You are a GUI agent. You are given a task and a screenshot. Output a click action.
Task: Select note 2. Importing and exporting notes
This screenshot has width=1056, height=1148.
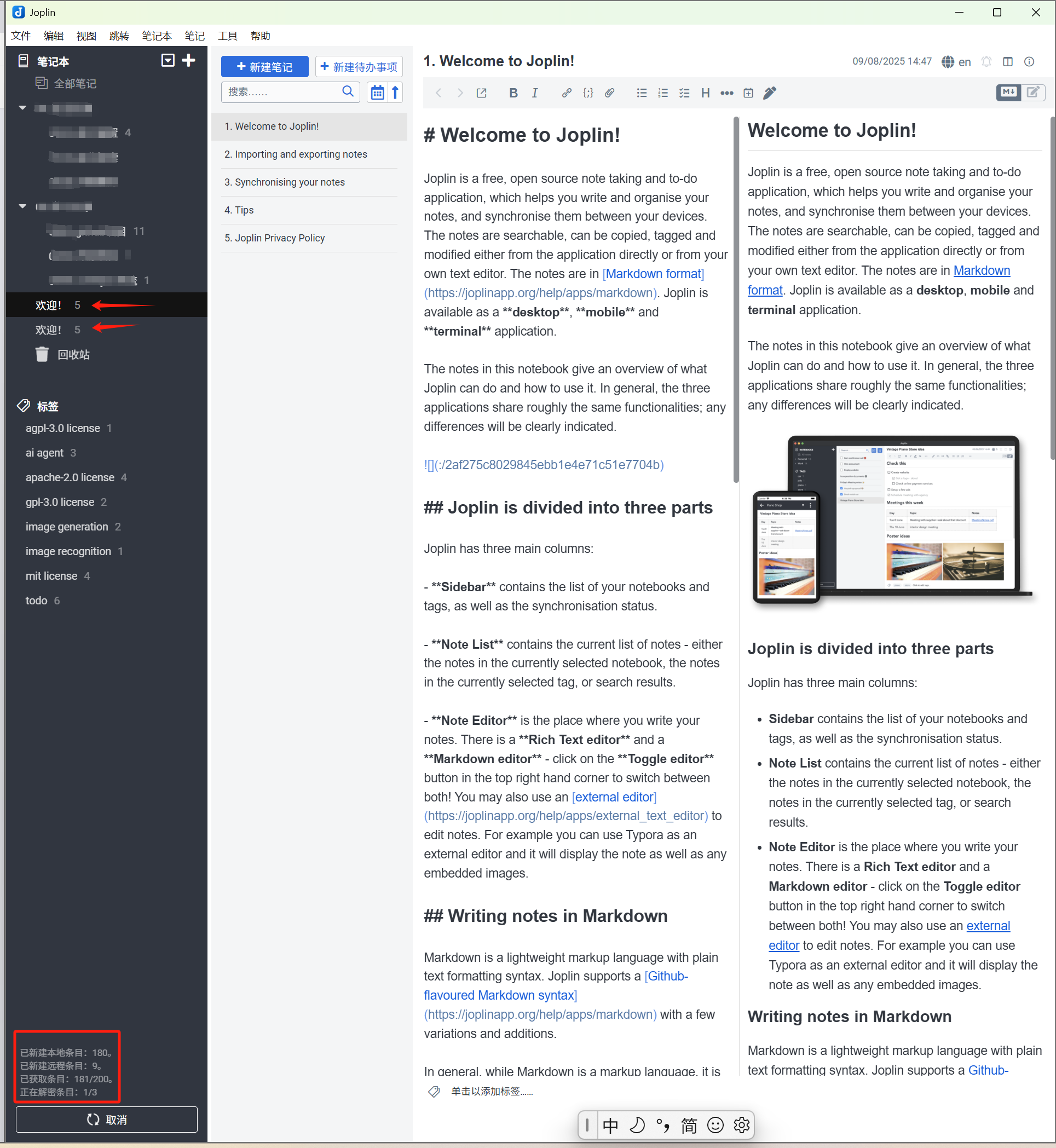[x=309, y=154]
